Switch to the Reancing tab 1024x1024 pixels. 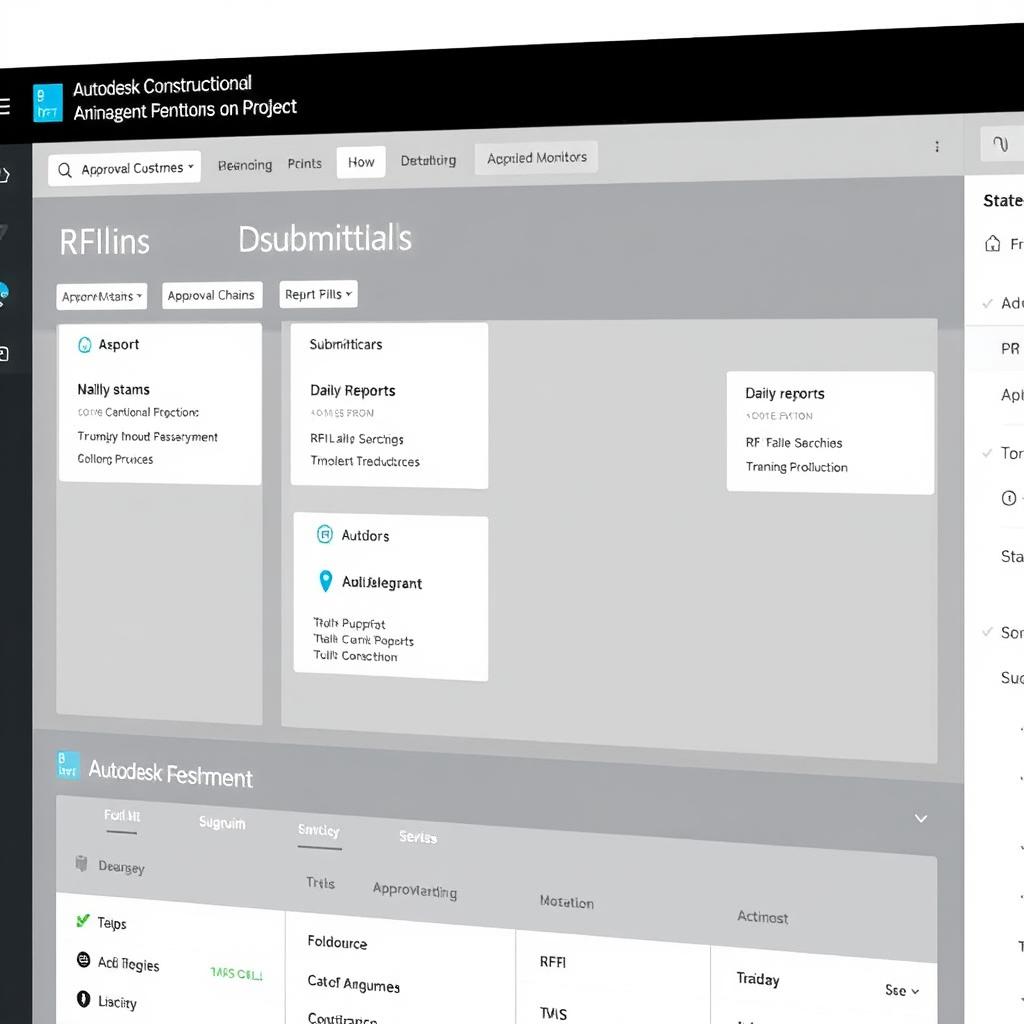[245, 165]
